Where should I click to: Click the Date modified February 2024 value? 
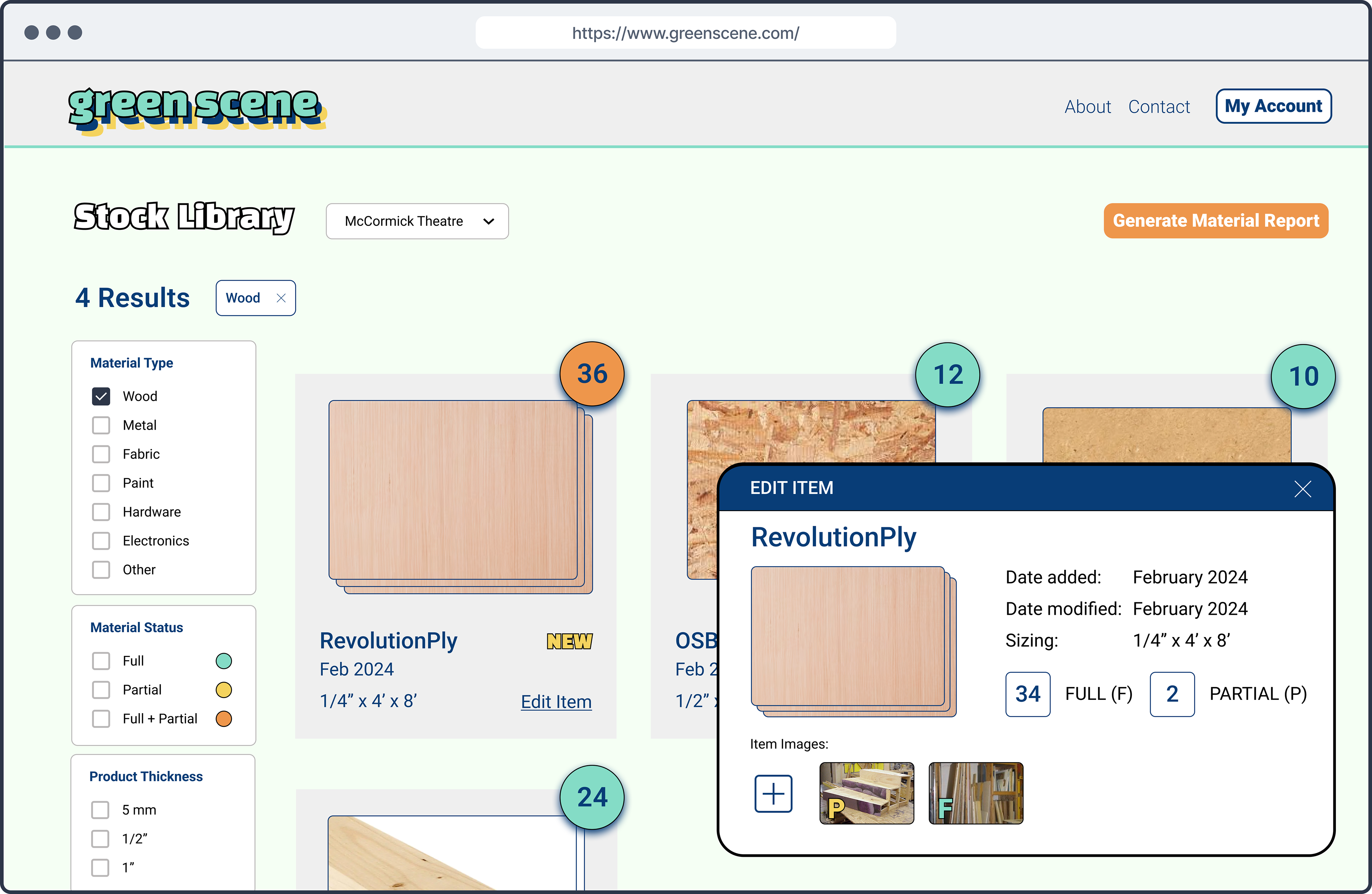point(1190,609)
